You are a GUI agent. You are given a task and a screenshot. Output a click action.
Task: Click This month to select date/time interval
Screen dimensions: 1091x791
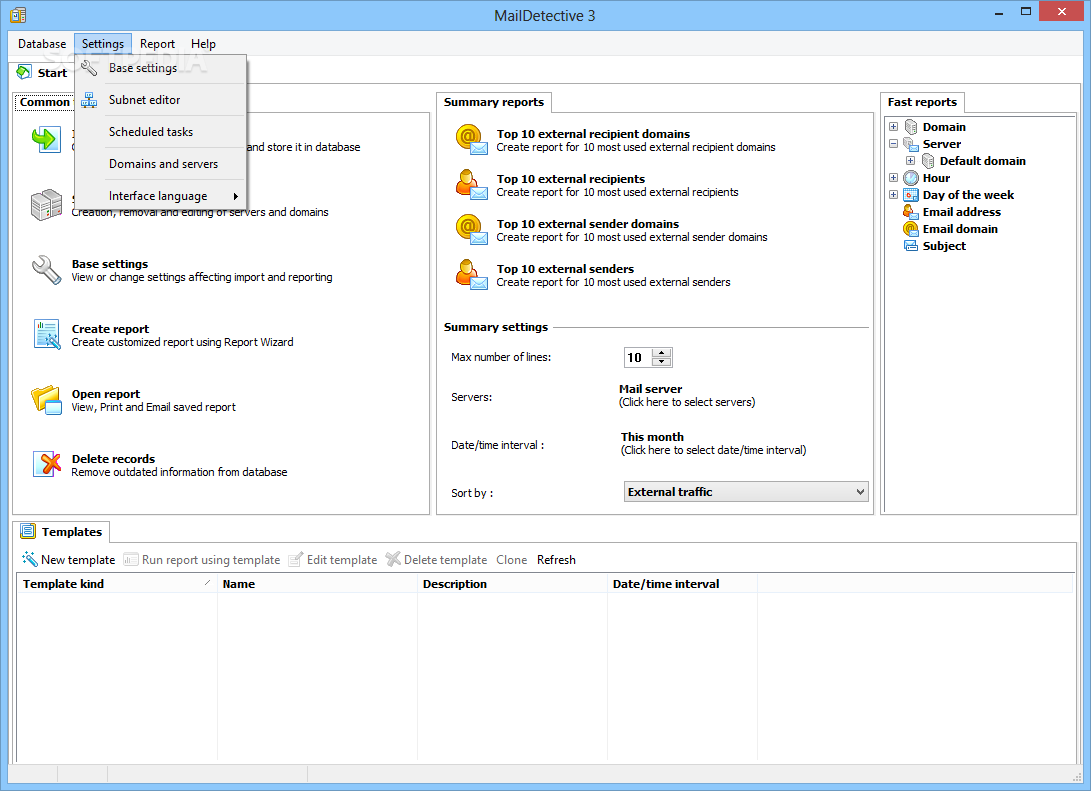(x=652, y=437)
